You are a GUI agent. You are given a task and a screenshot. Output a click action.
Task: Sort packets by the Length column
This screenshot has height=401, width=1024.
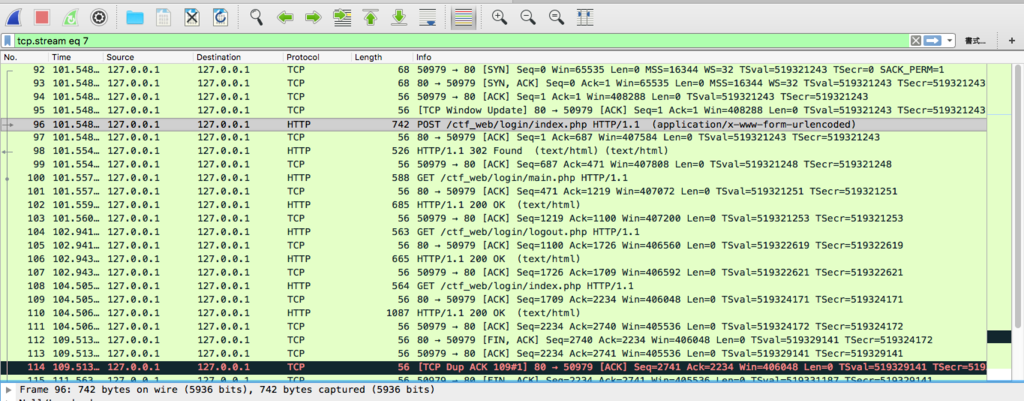point(382,57)
